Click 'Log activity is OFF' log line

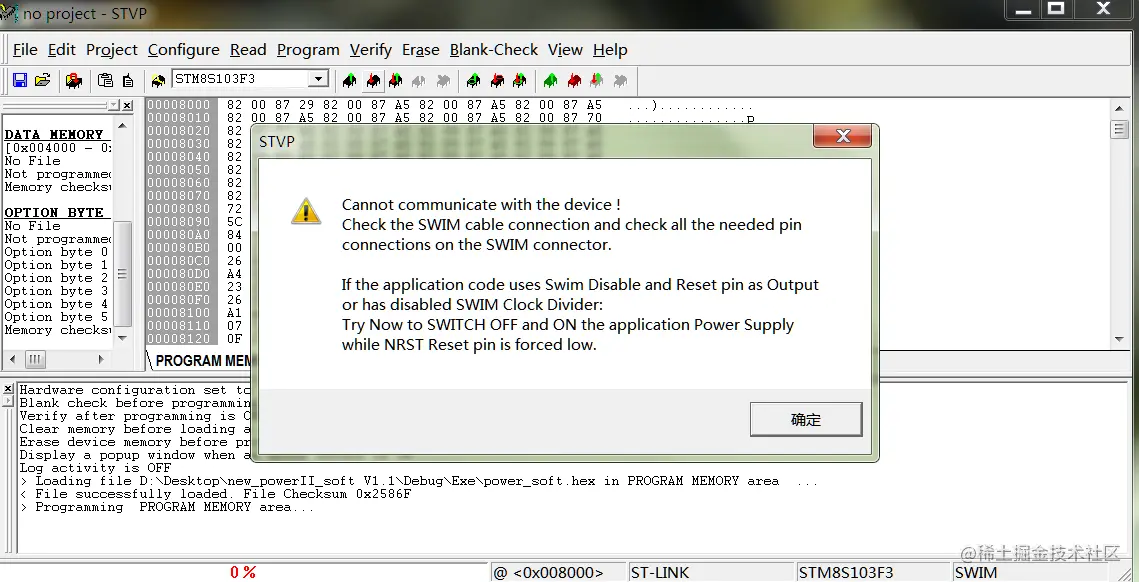tap(95, 468)
